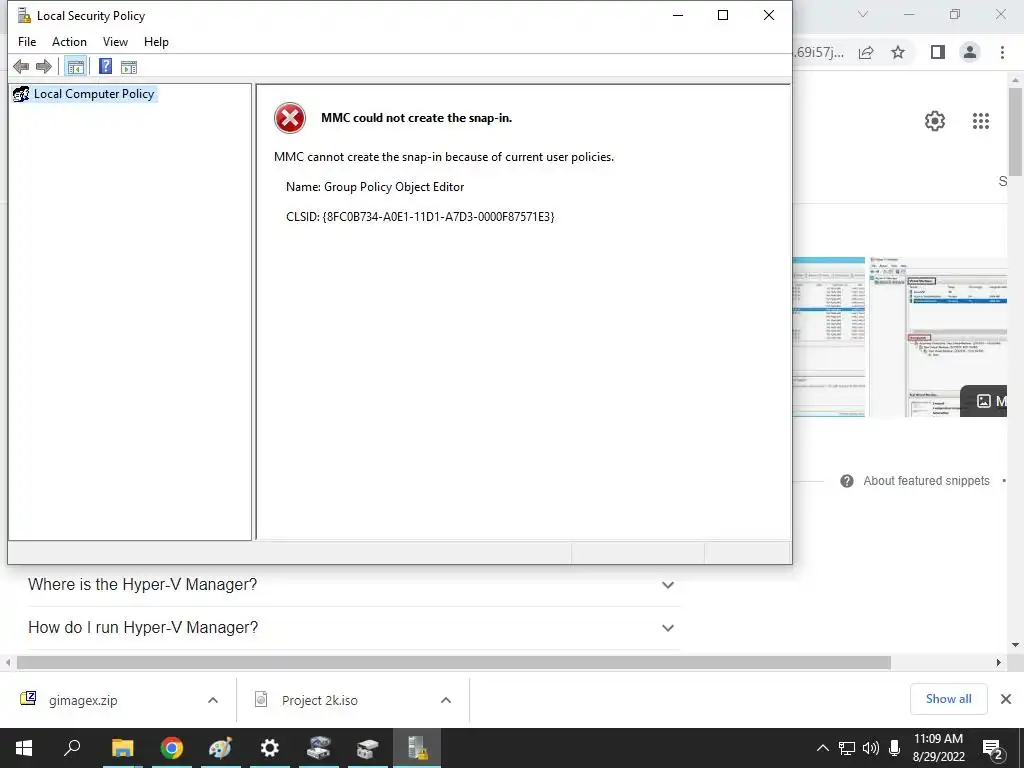This screenshot has width=1024, height=768.
Task: Open Chrome three-dot menu
Action: 1002,52
